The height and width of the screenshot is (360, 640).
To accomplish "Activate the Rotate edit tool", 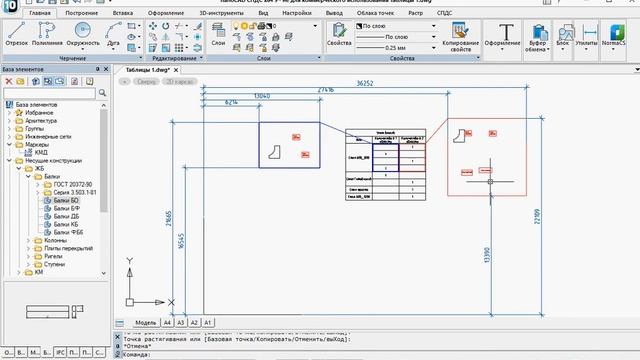I will pos(166,26).
